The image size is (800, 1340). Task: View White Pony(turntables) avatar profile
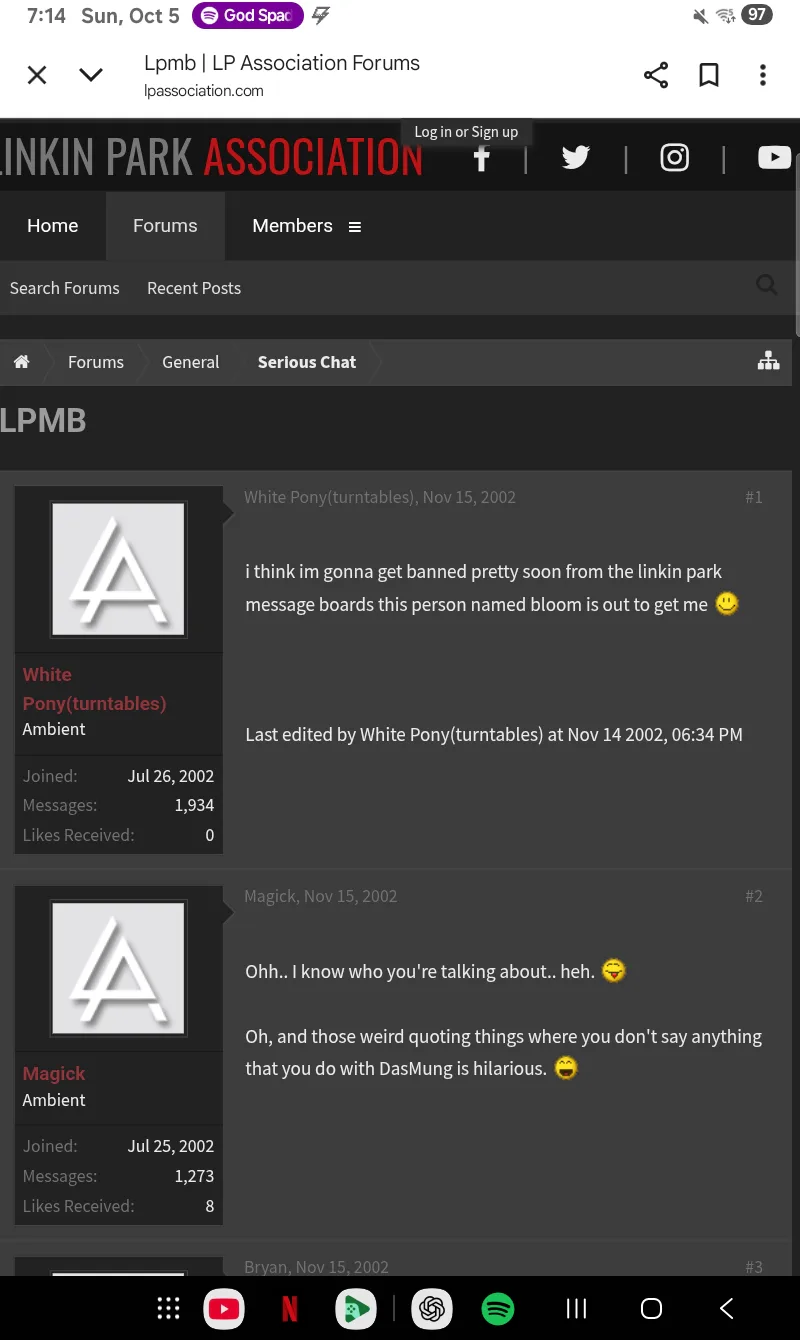(118, 569)
